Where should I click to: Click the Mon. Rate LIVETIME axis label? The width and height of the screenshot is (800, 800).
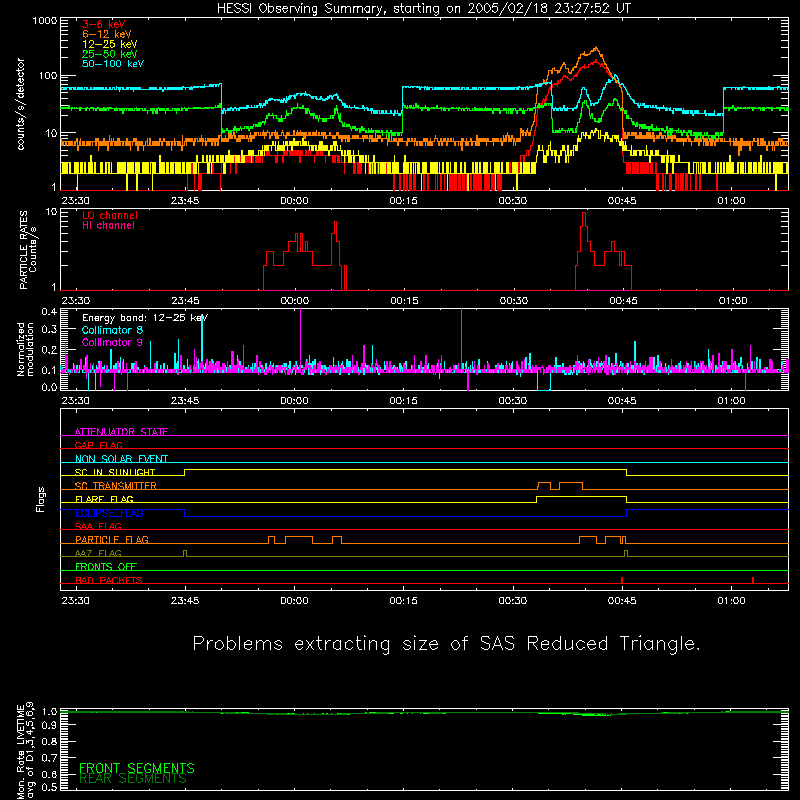coord(26,750)
